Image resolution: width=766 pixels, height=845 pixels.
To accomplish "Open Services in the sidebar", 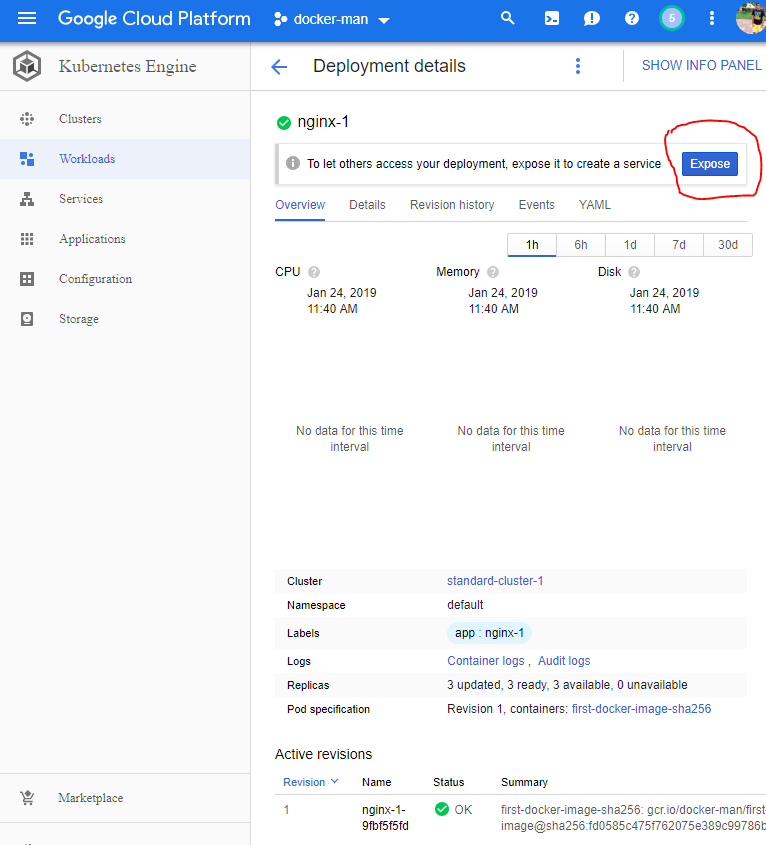I will coord(81,199).
